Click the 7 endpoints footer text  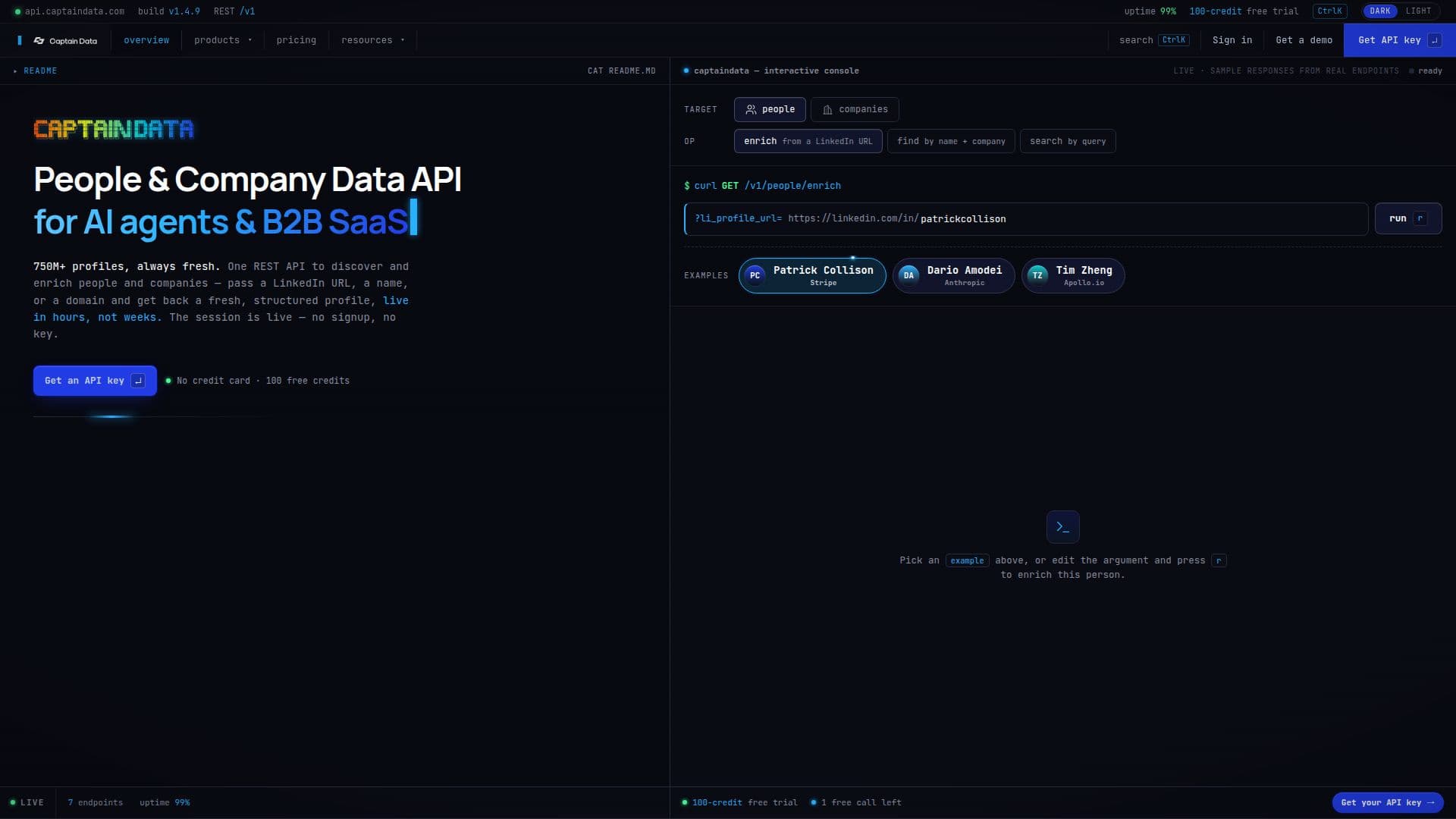tap(95, 802)
